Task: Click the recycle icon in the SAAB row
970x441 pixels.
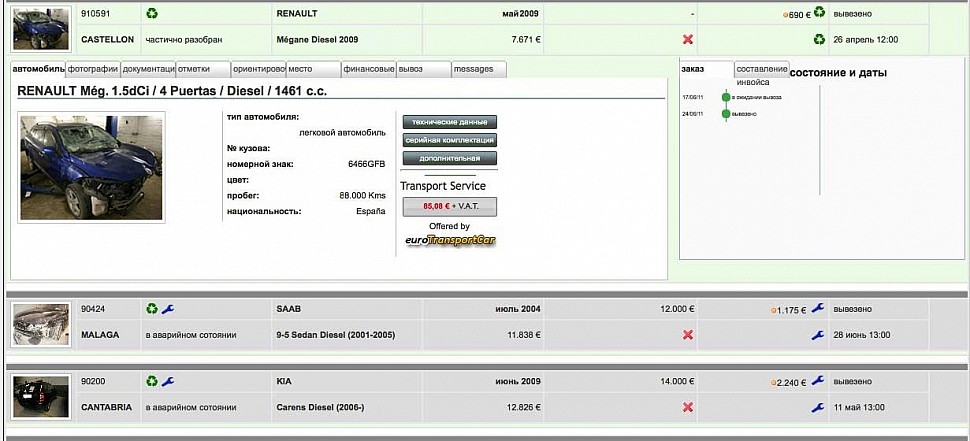Action: tap(152, 308)
